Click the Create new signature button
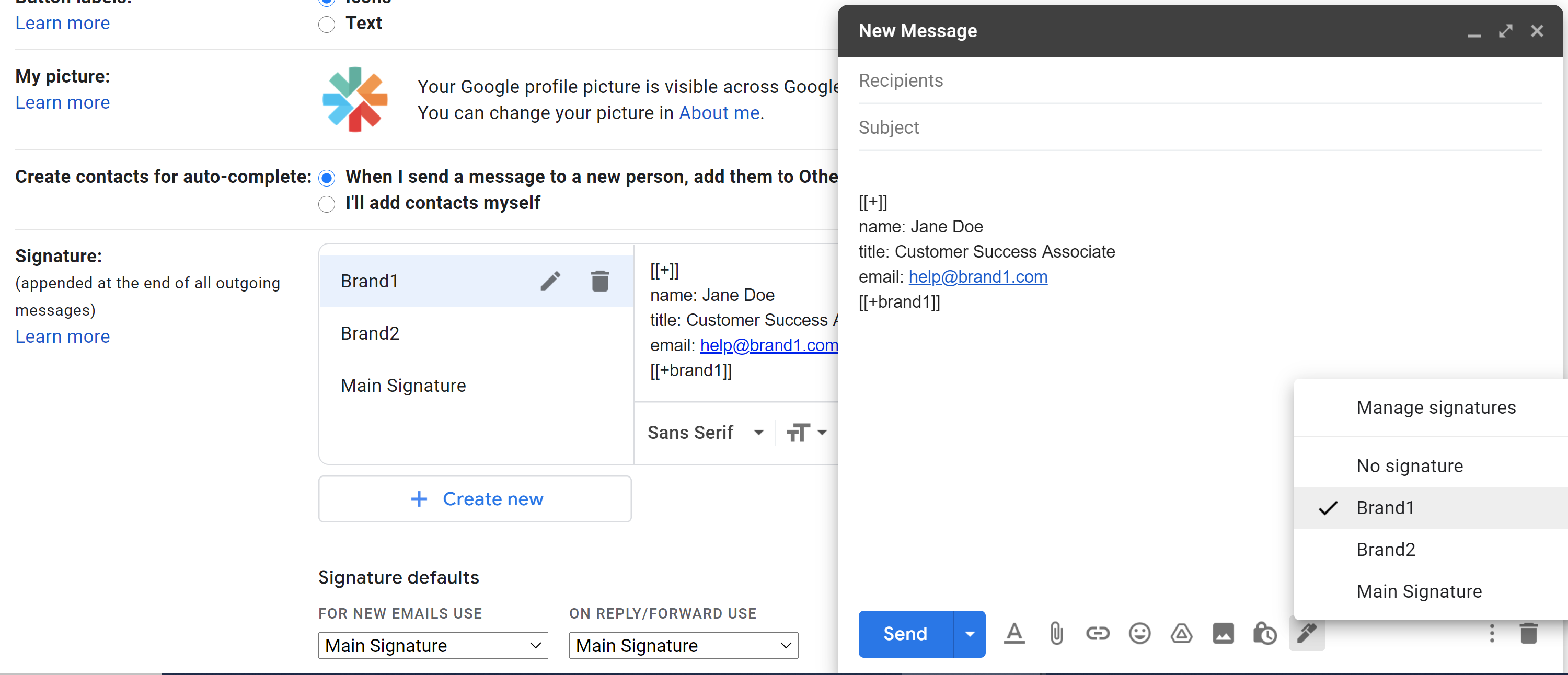The width and height of the screenshot is (1568, 675). 475,499
